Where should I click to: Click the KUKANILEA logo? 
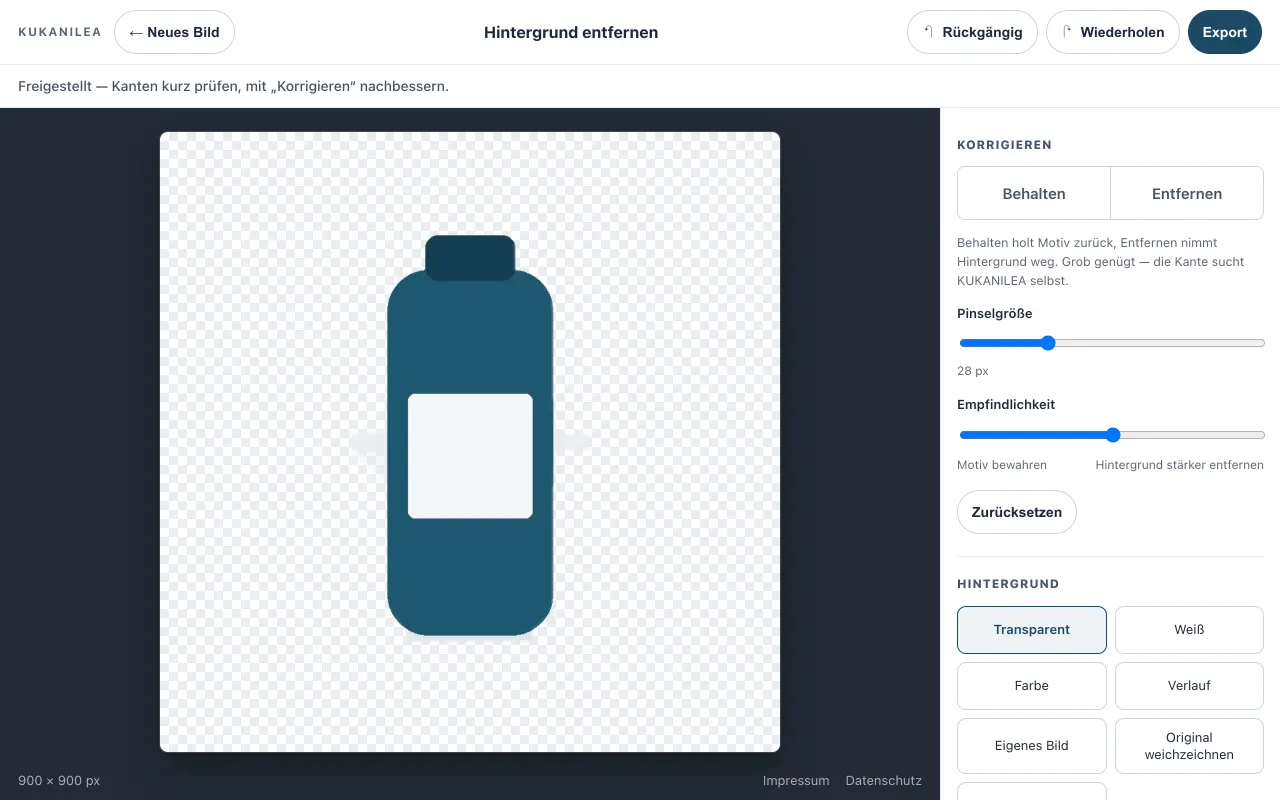click(x=60, y=32)
